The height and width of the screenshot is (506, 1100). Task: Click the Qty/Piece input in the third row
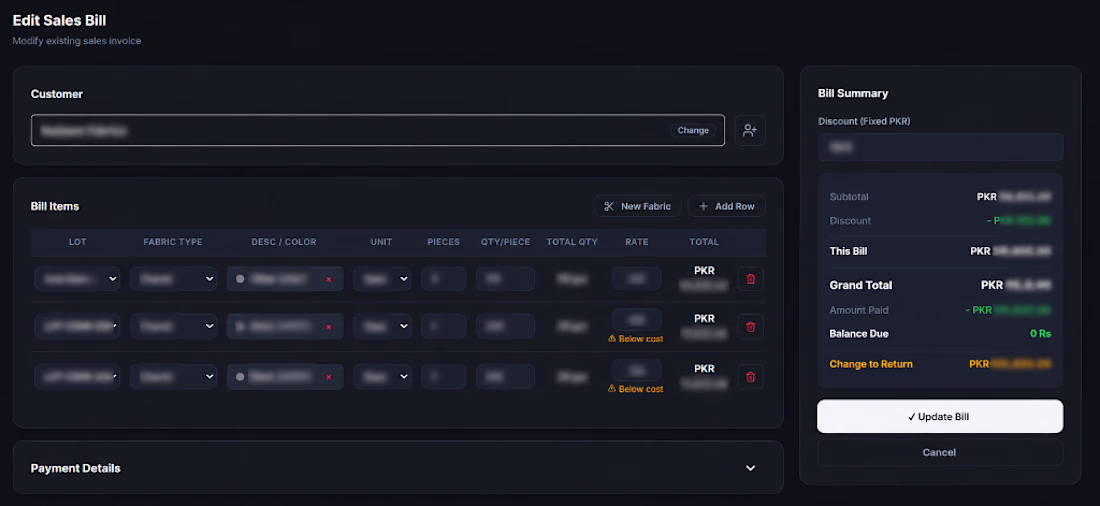click(505, 377)
